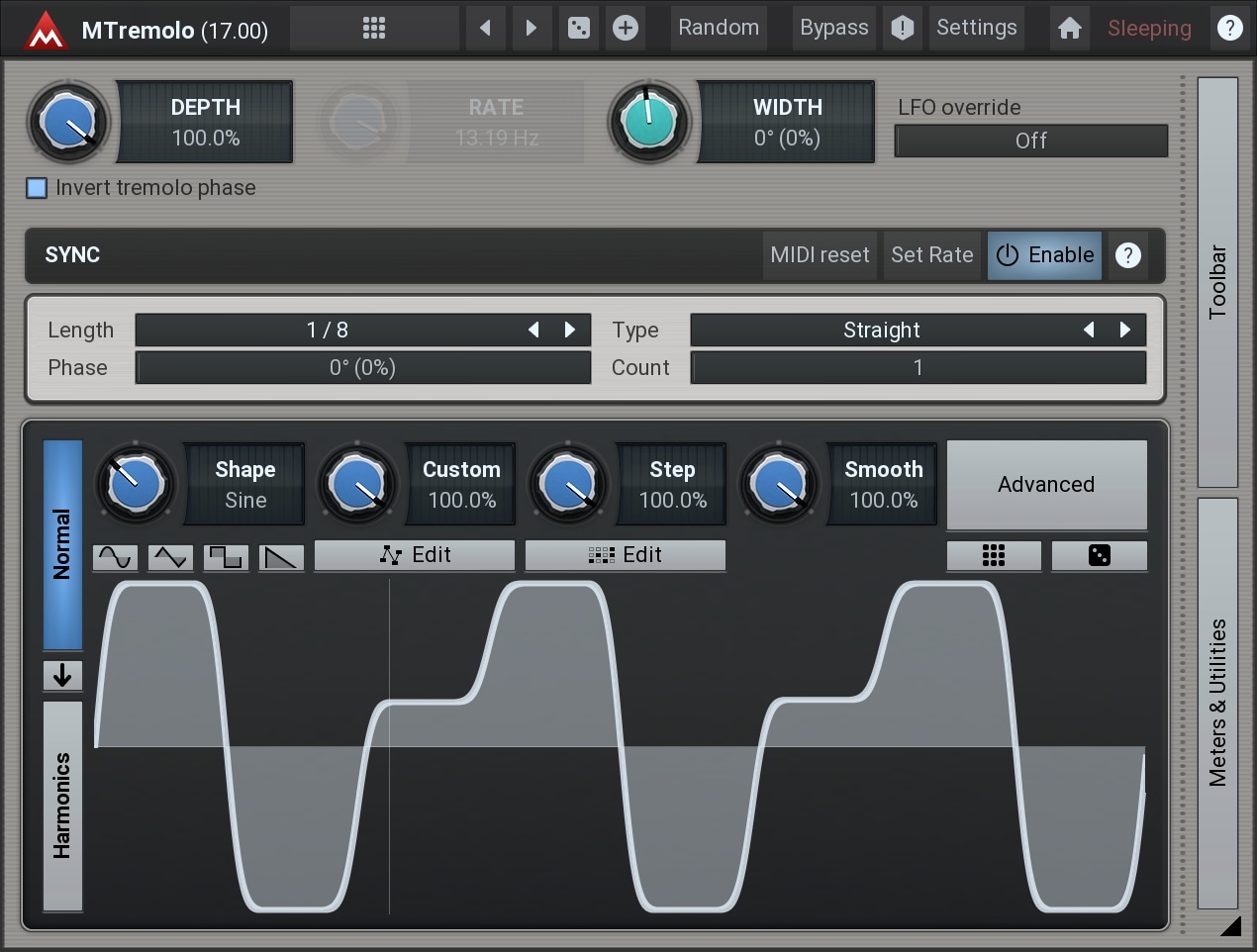Select the square wave shape icon
The image size is (1257, 952).
click(x=226, y=557)
